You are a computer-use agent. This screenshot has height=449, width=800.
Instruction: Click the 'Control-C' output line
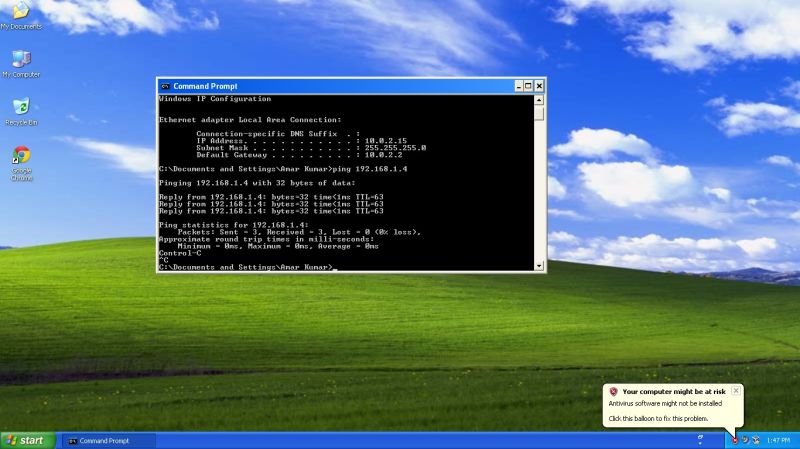[x=180, y=253]
